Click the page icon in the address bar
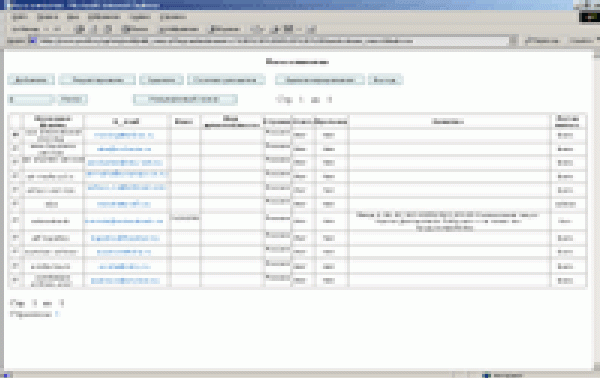The image size is (600, 378). [33, 41]
